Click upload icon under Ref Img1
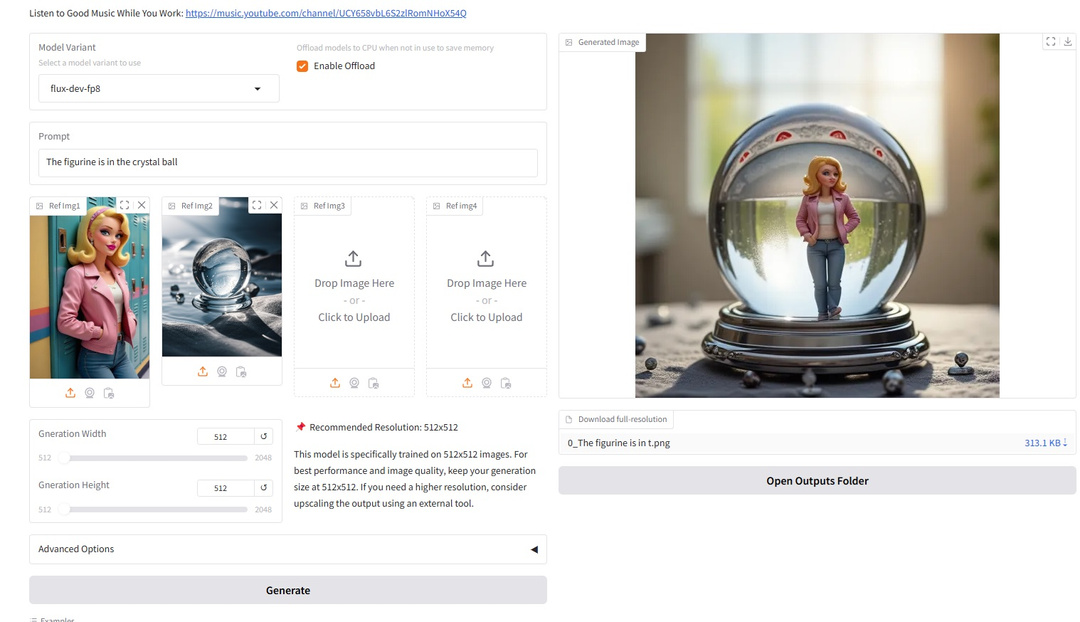 pyautogui.click(x=70, y=393)
